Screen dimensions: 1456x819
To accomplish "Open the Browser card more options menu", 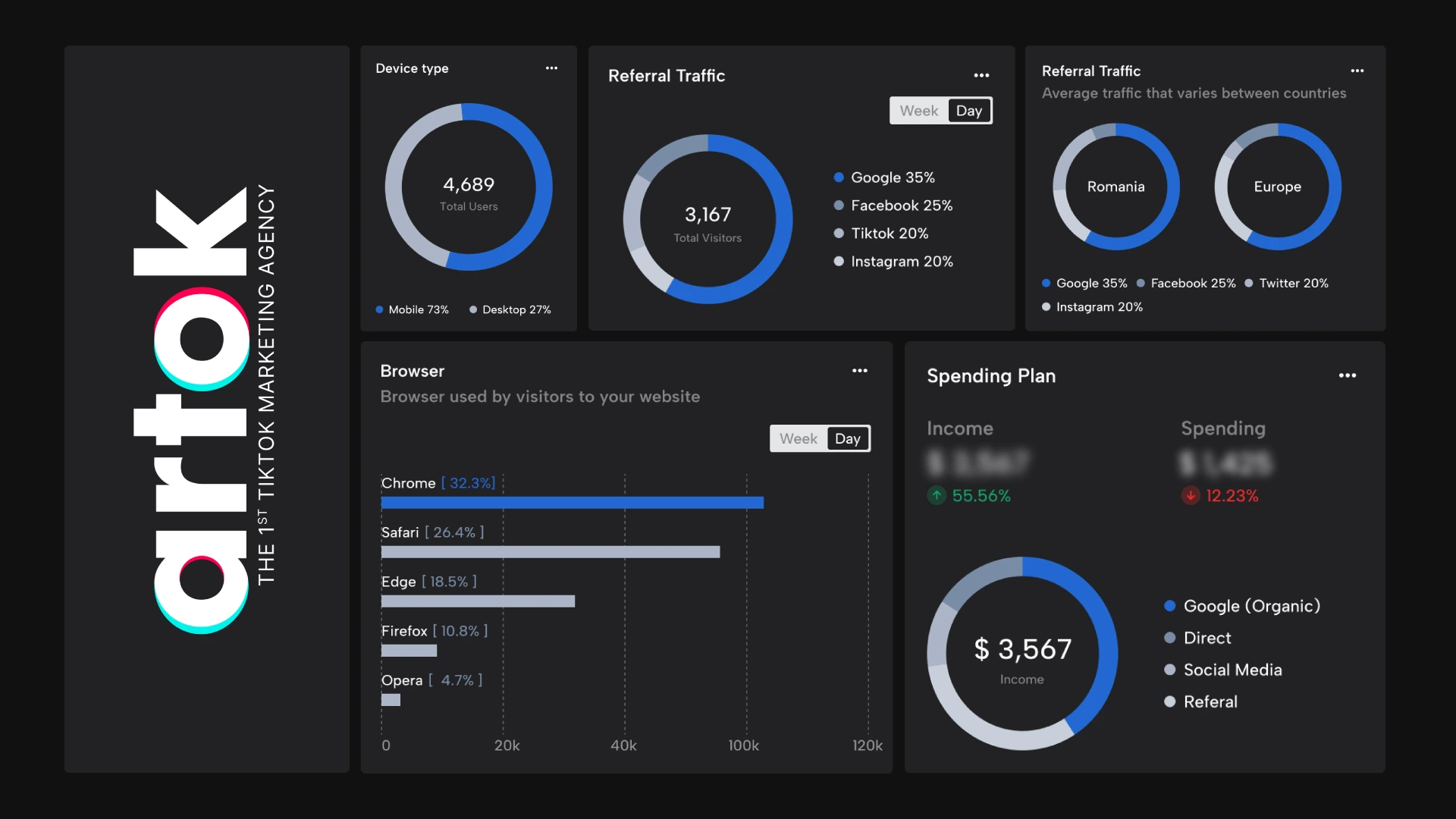I will coord(859,371).
